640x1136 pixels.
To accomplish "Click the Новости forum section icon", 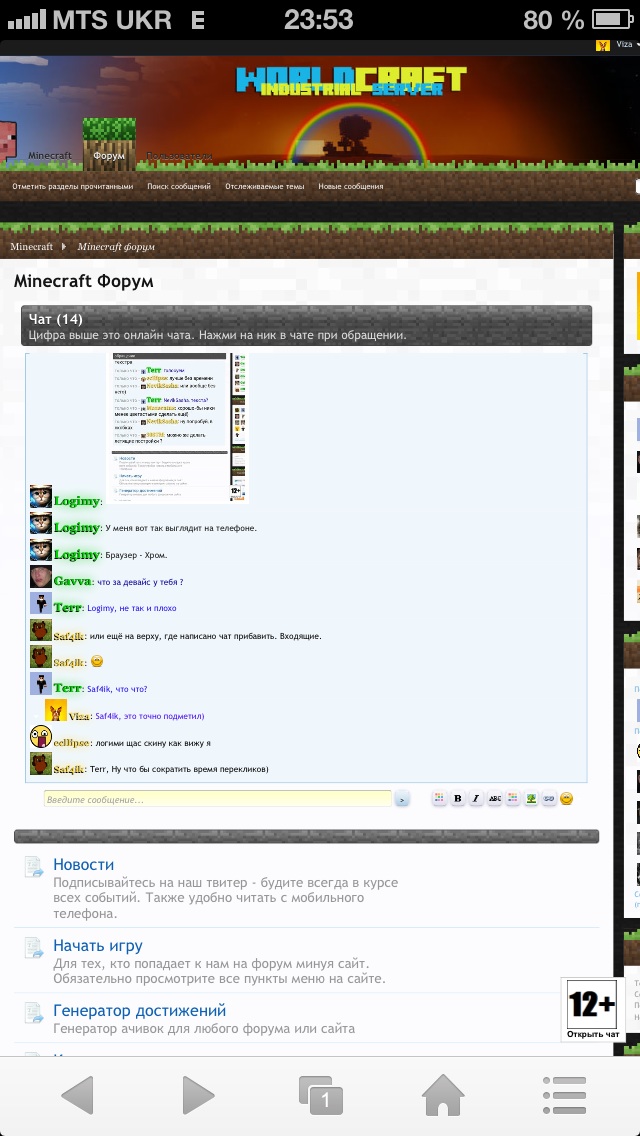I will tap(34, 867).
